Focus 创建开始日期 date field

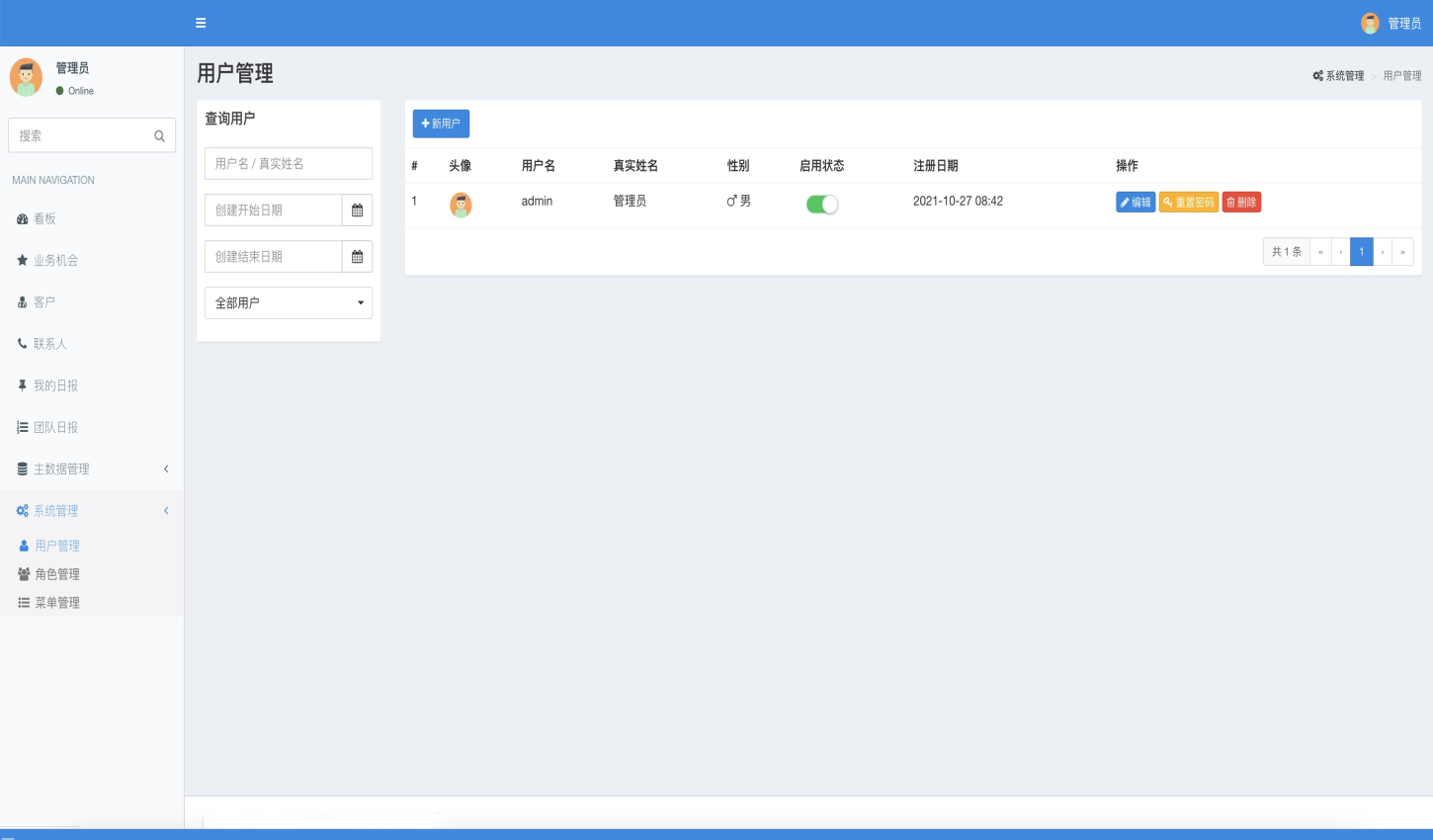[x=273, y=210]
